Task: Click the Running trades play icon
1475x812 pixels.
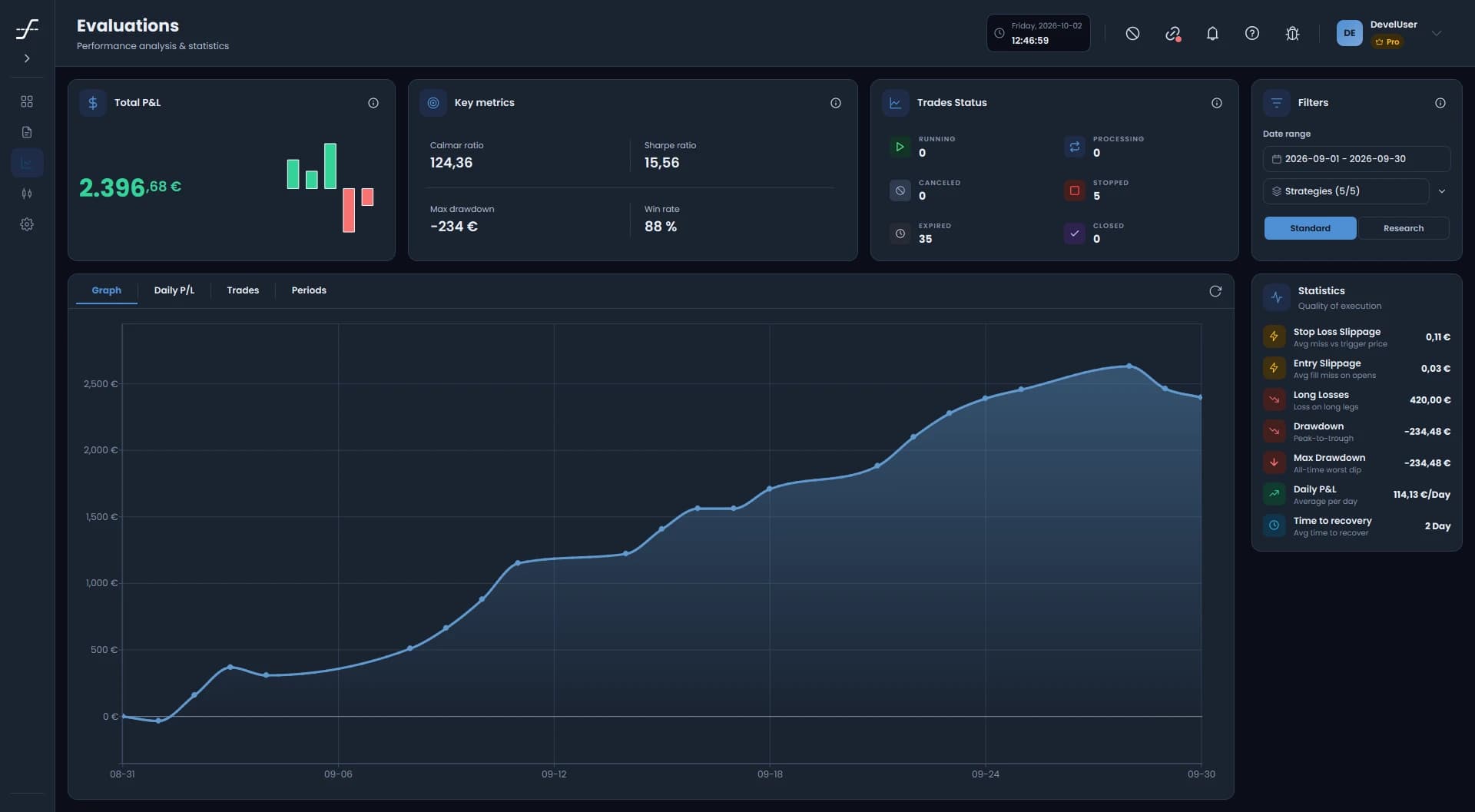Action: tap(900, 146)
